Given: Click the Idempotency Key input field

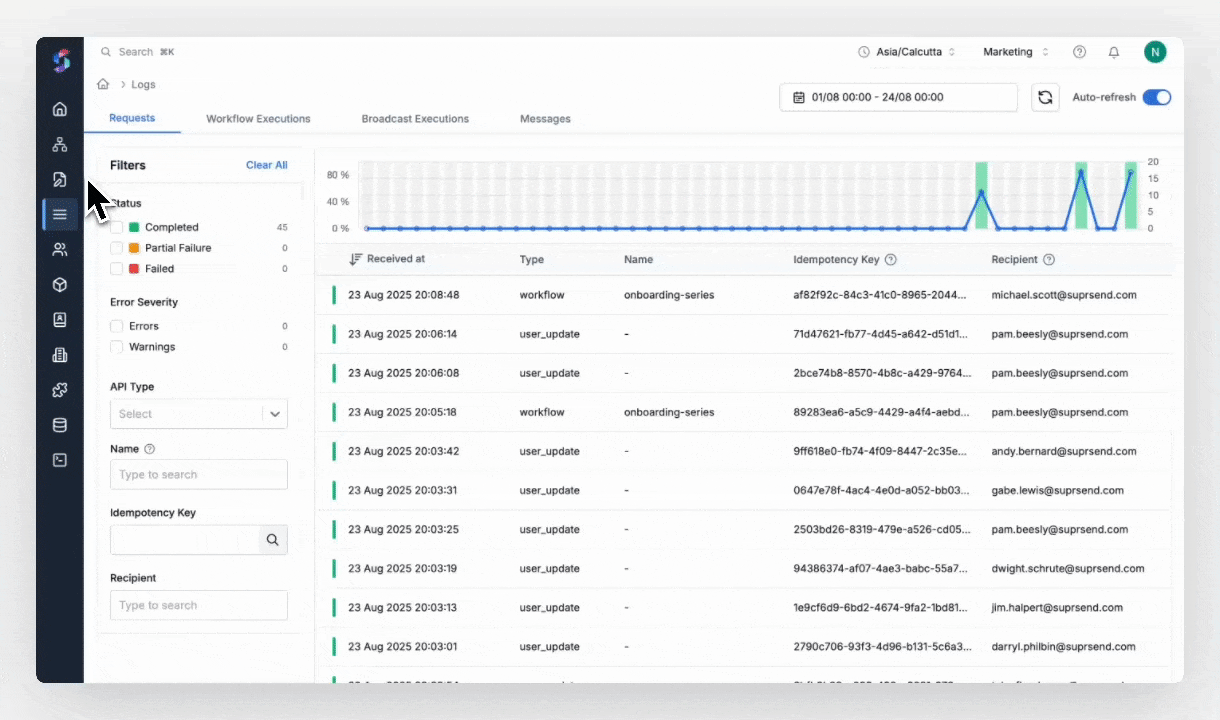Looking at the screenshot, I should pyautogui.click(x=184, y=540).
